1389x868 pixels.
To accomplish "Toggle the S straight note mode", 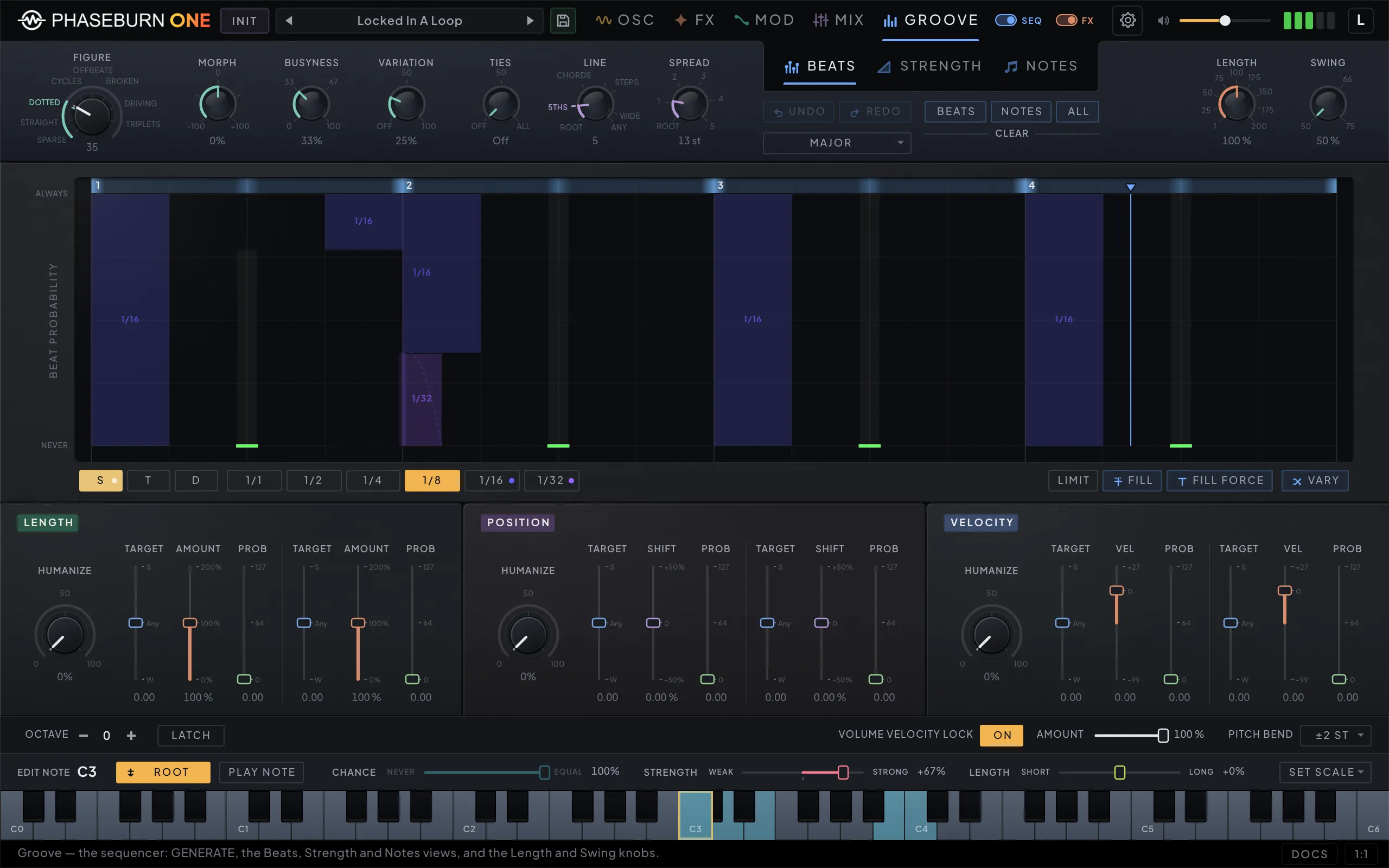I will point(101,481).
